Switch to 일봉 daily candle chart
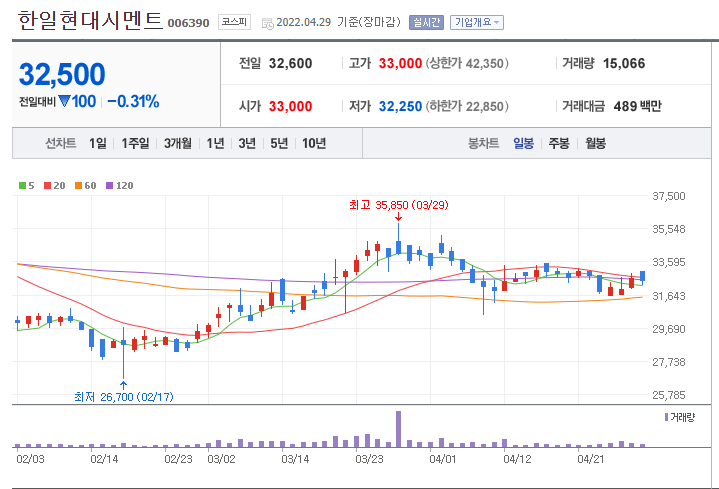This screenshot has width=719, height=489. 523,144
